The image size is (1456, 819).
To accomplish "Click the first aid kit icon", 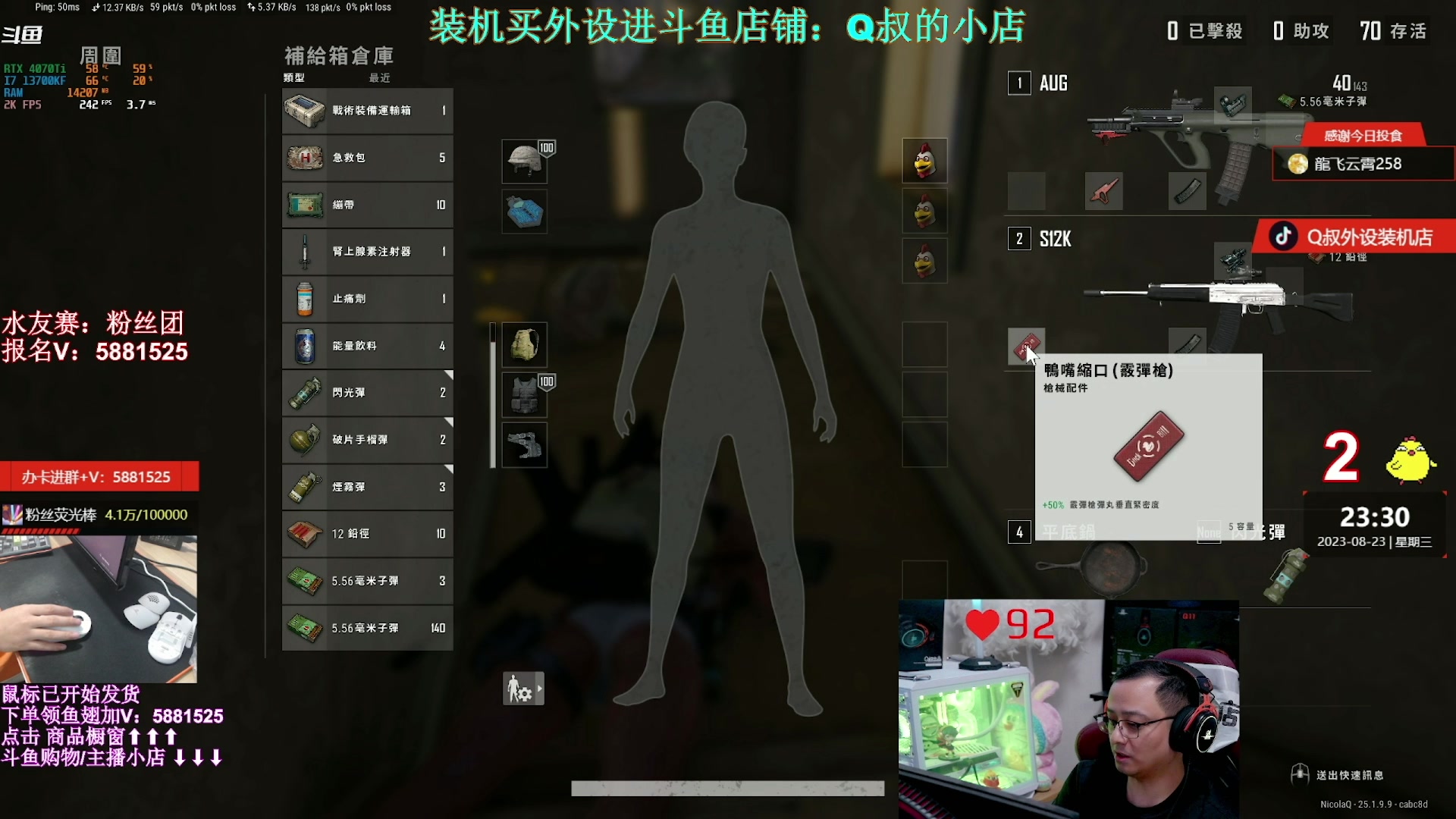I will click(305, 158).
